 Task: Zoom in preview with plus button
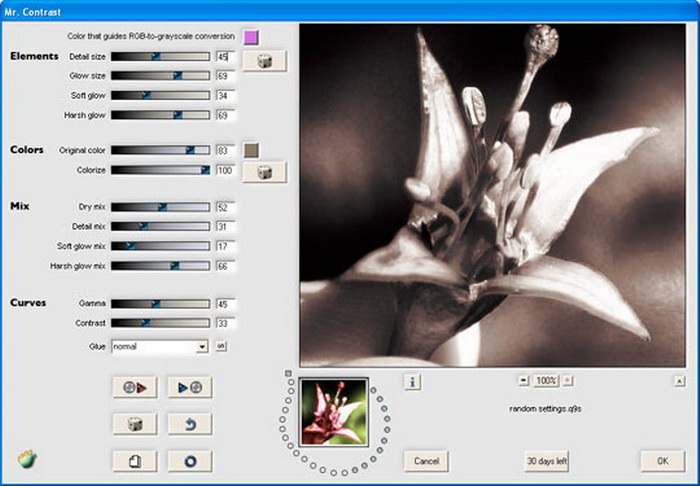pyautogui.click(x=567, y=381)
